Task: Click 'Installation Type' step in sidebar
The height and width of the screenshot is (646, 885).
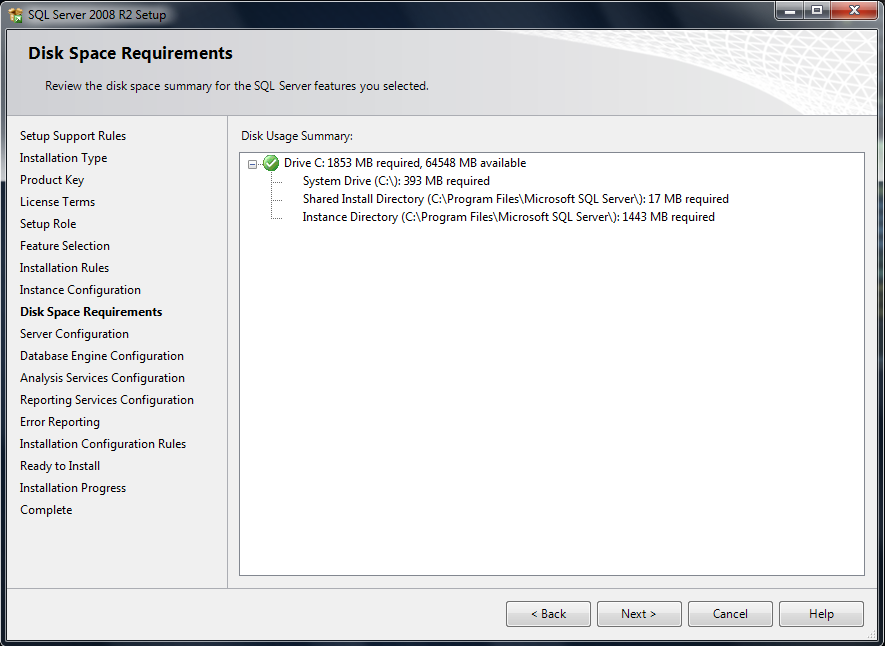Action: point(63,158)
